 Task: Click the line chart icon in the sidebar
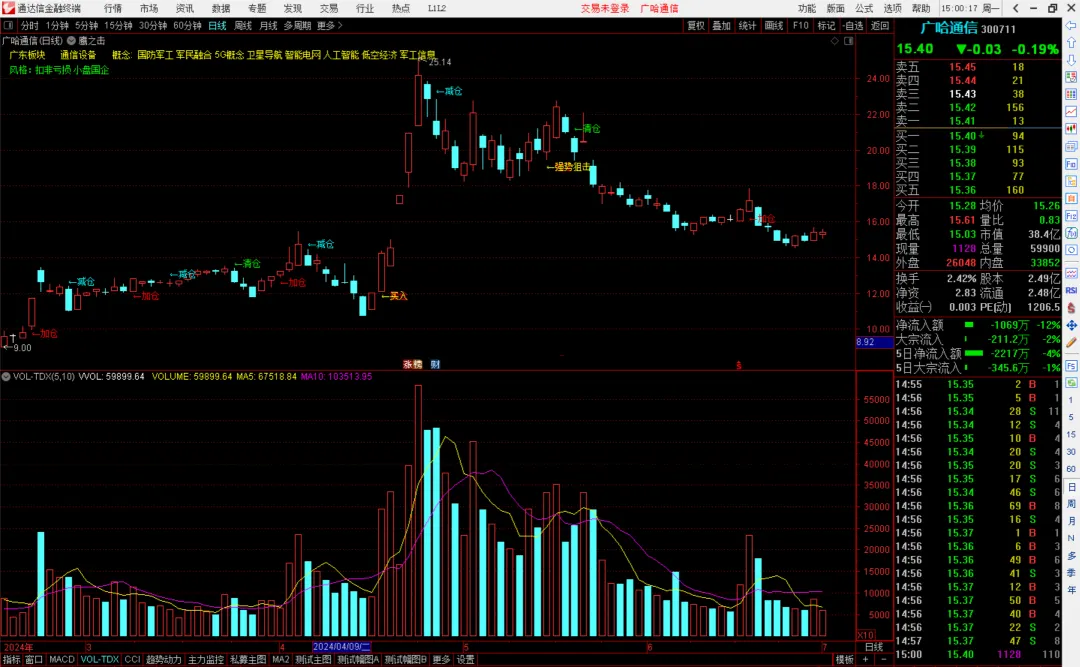1071,112
